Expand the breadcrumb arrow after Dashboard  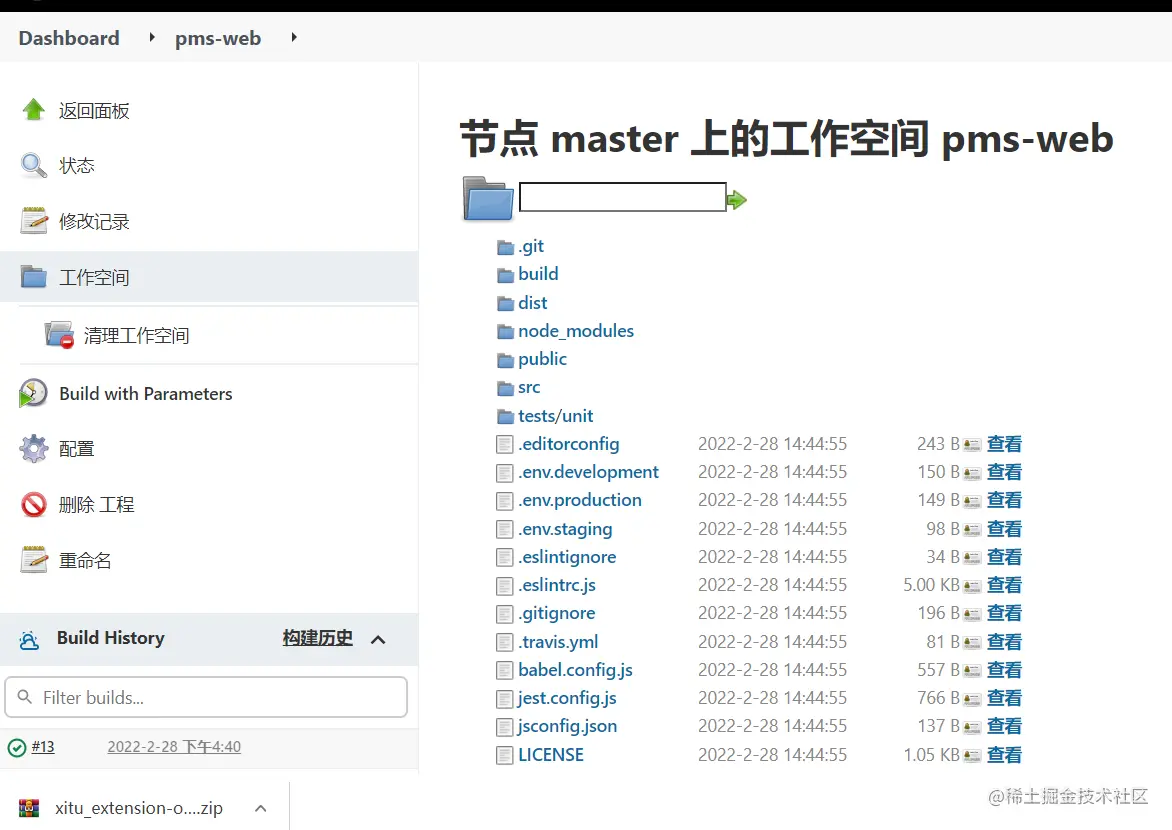pos(152,37)
